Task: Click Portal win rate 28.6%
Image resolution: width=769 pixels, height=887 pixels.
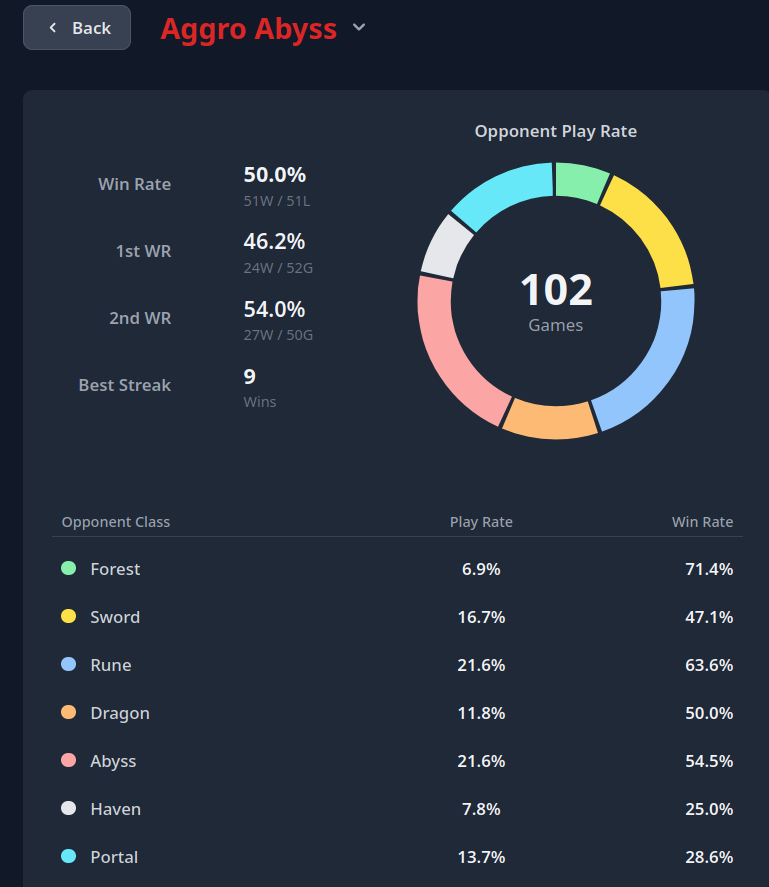Action: 709,858
